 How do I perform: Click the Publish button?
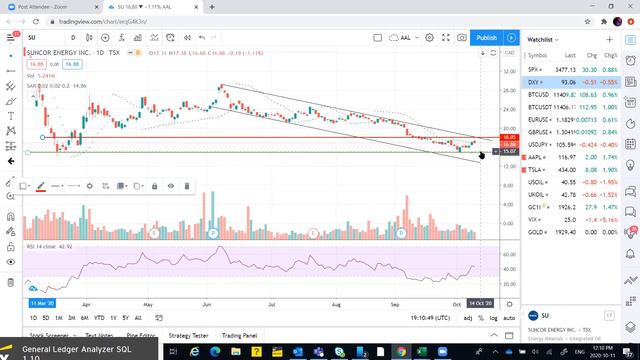pos(487,38)
